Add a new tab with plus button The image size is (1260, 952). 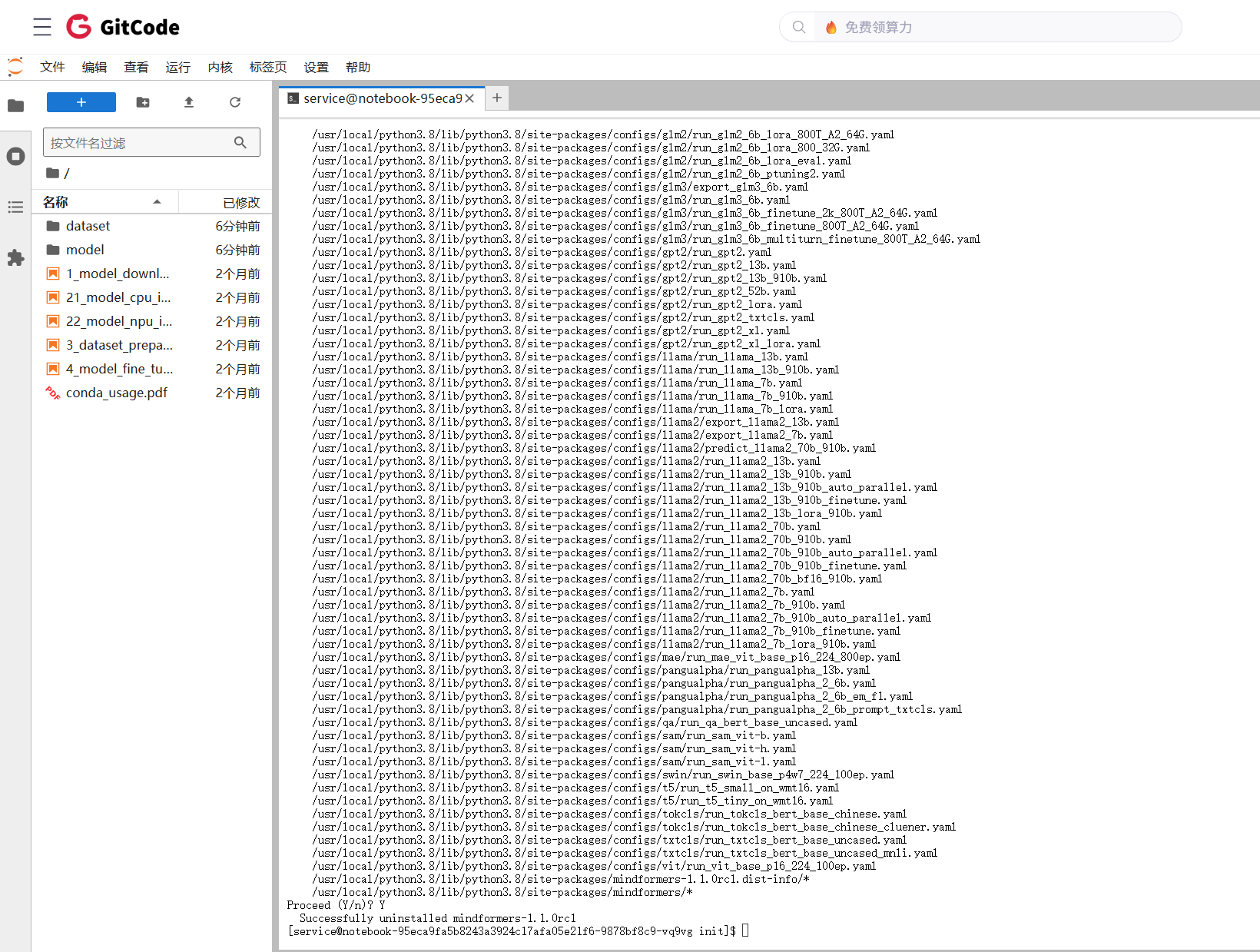(497, 98)
